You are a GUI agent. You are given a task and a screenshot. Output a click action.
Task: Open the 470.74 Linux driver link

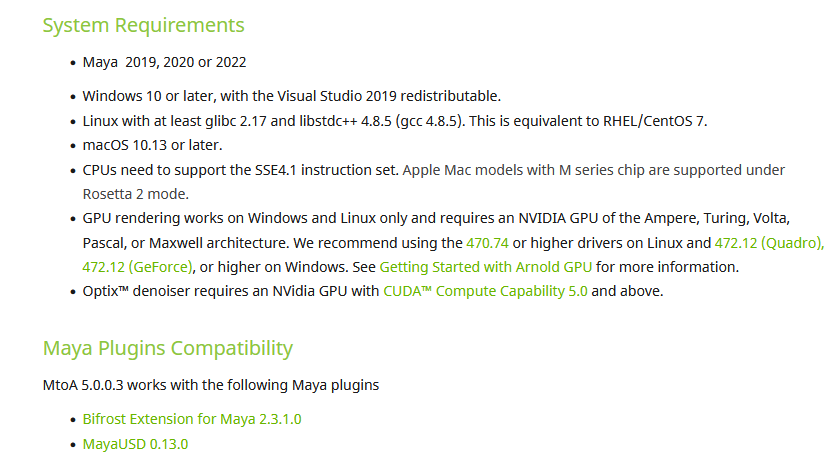487,243
